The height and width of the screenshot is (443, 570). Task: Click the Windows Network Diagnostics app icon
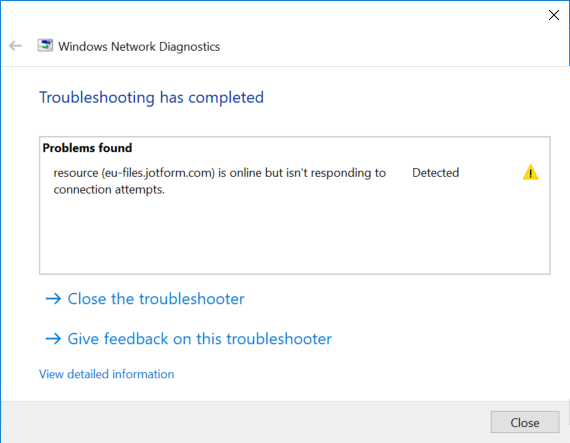[45, 45]
